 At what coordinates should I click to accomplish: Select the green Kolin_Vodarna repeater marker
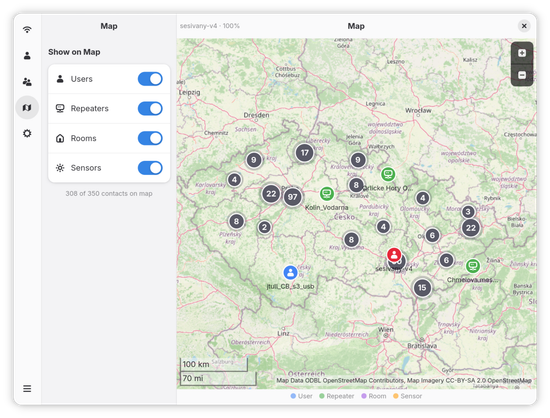click(x=327, y=193)
